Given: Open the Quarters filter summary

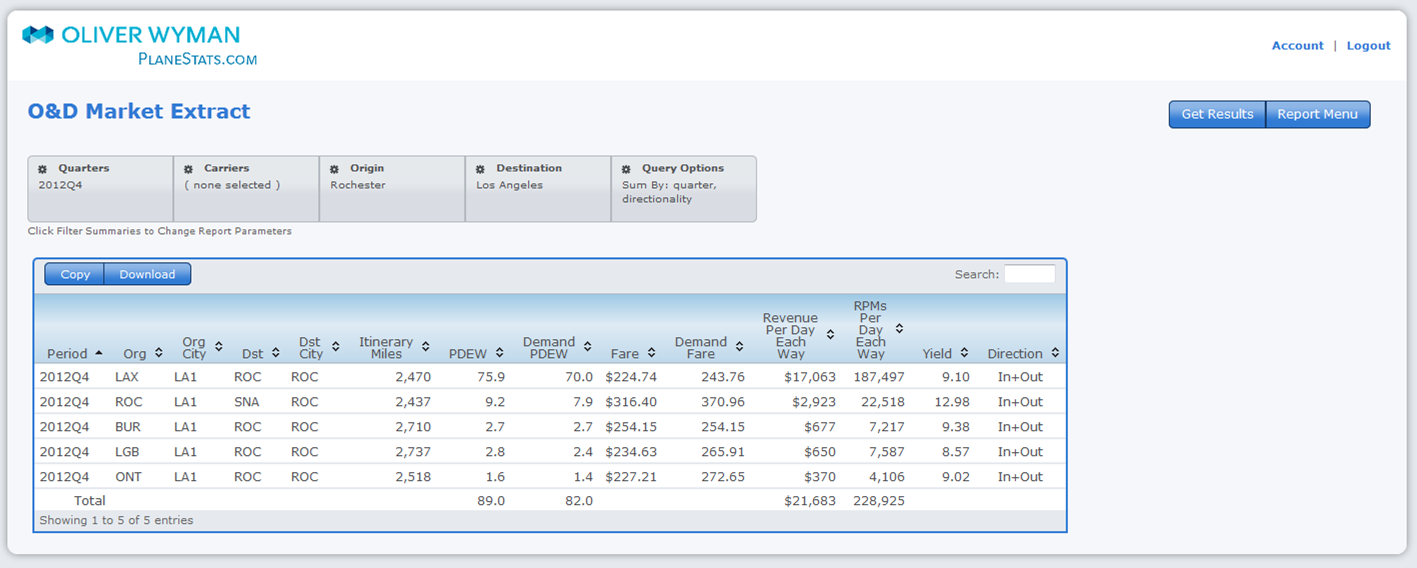Looking at the screenshot, I should [100, 188].
